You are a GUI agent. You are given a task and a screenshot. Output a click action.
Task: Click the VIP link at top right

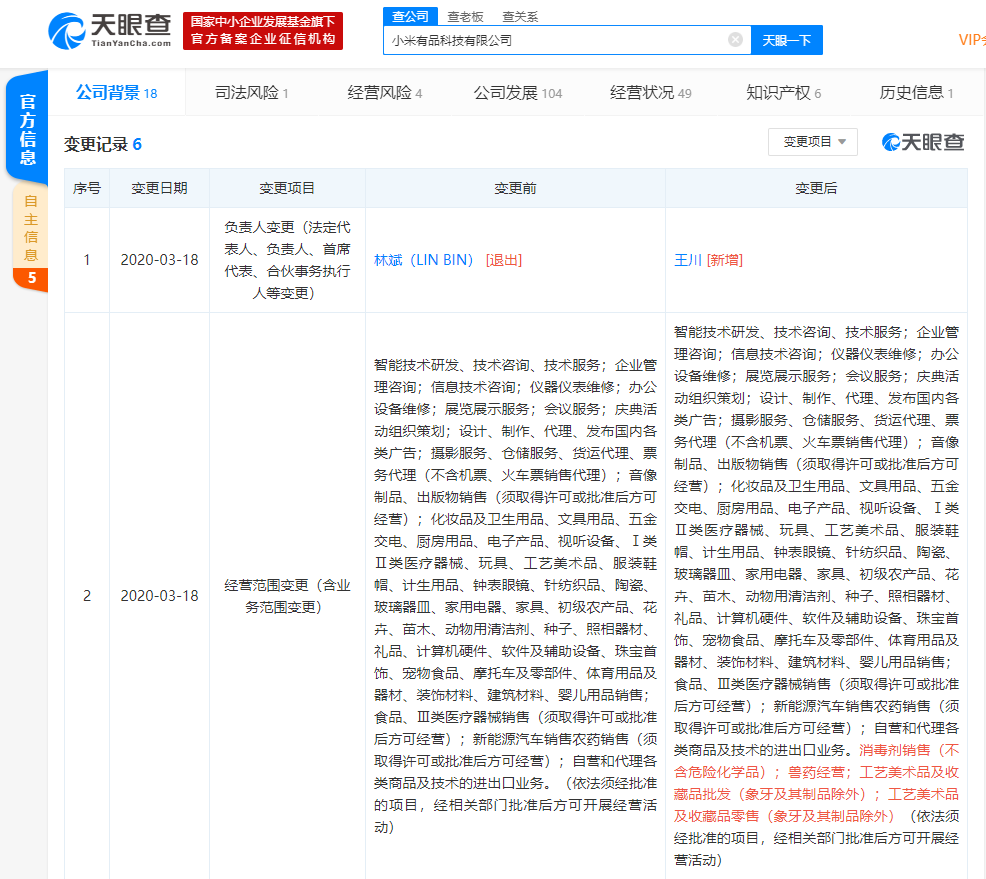(972, 40)
